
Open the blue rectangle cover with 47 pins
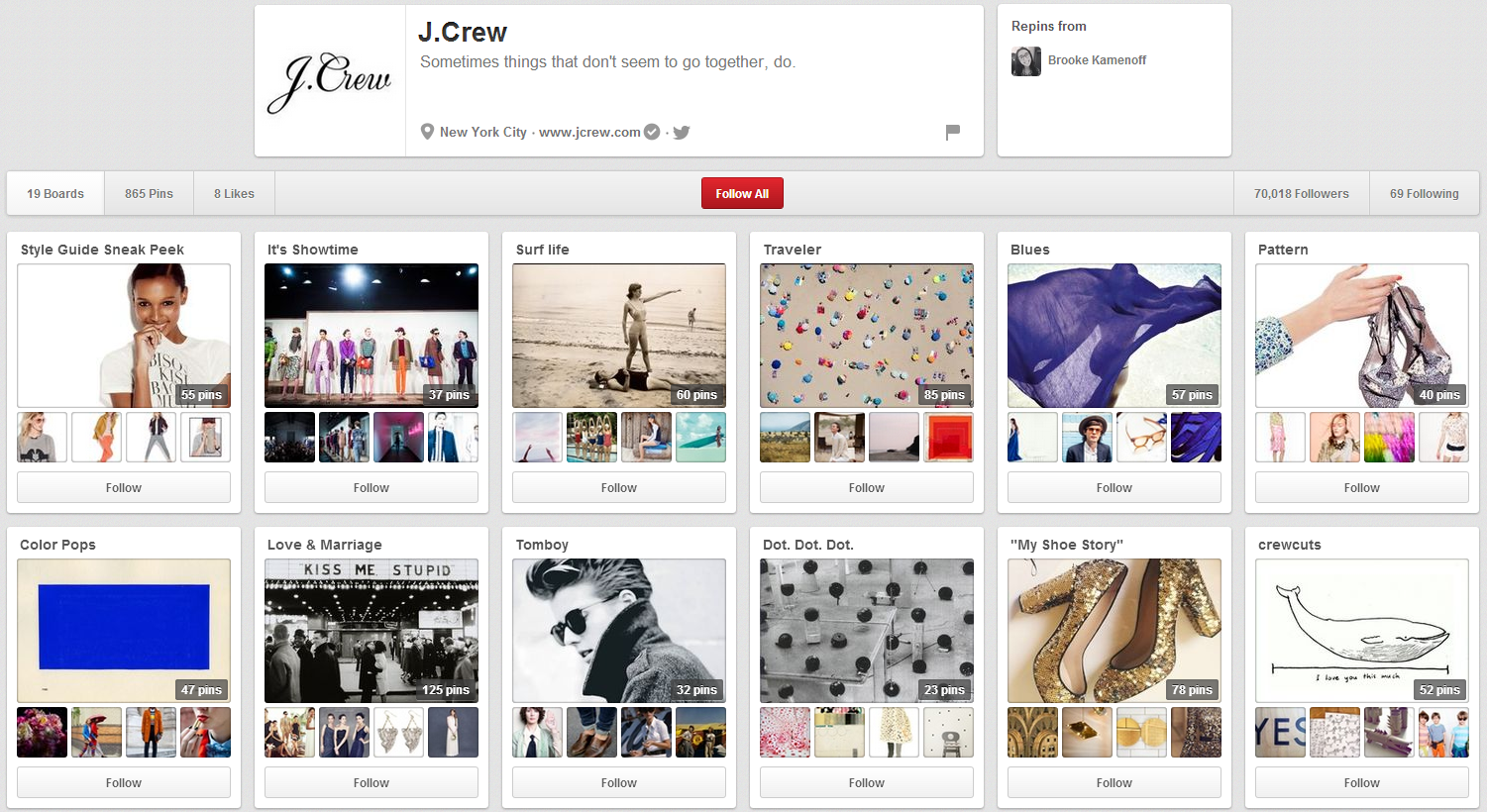(124, 631)
